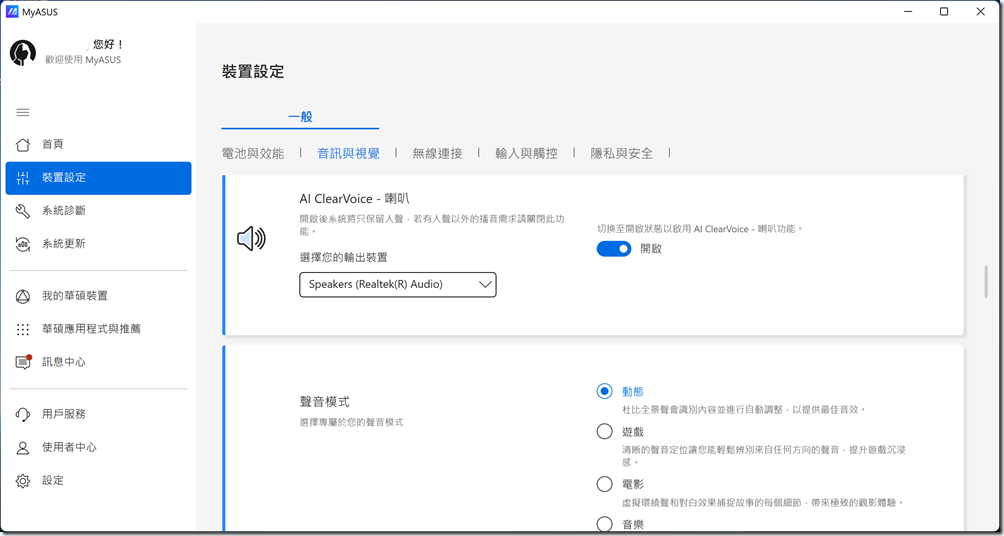Open 系統更新 update icon
The image size is (1004, 536).
tap(23, 244)
